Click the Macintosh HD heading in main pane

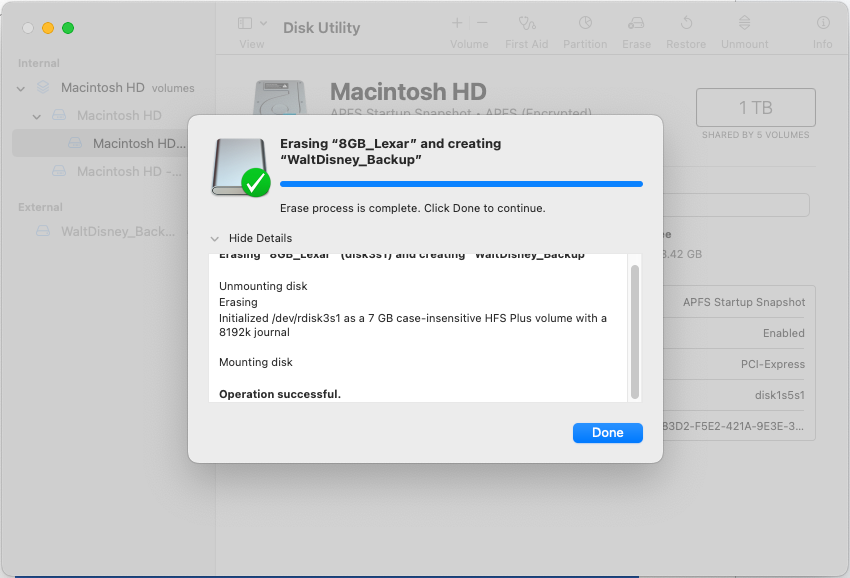click(x=408, y=92)
